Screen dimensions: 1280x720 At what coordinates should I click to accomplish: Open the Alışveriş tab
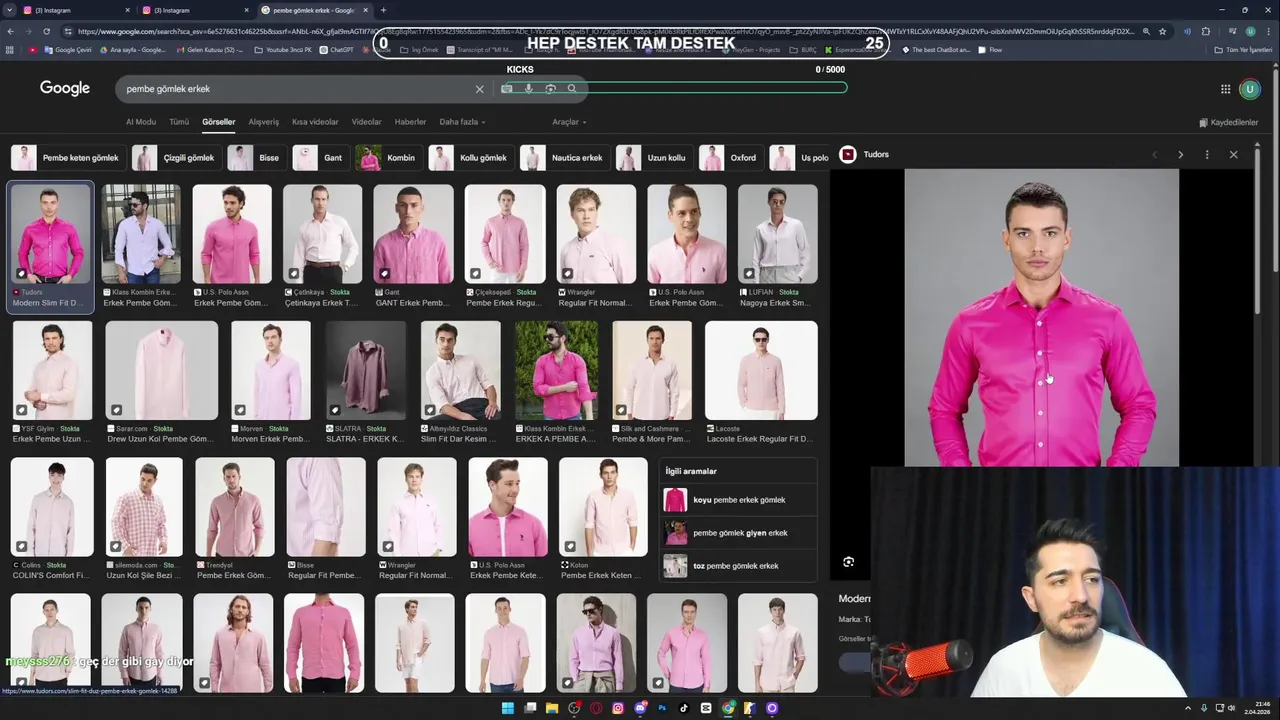(263, 122)
